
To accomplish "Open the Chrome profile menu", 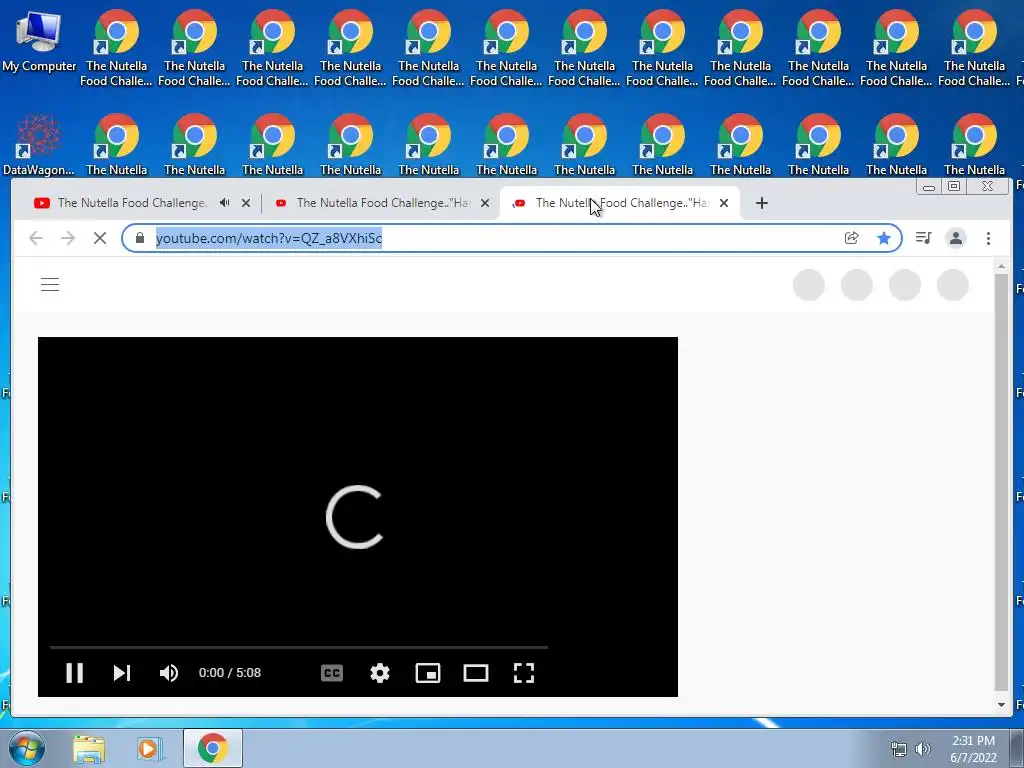I will coord(956,238).
